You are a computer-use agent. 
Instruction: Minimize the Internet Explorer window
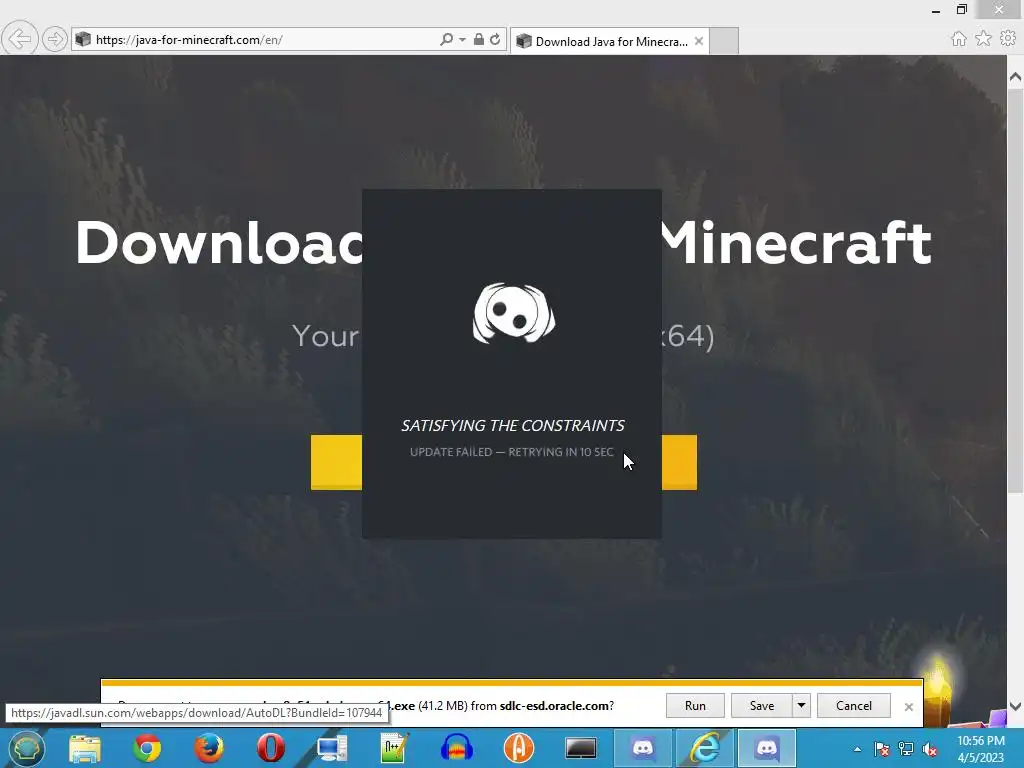936,10
